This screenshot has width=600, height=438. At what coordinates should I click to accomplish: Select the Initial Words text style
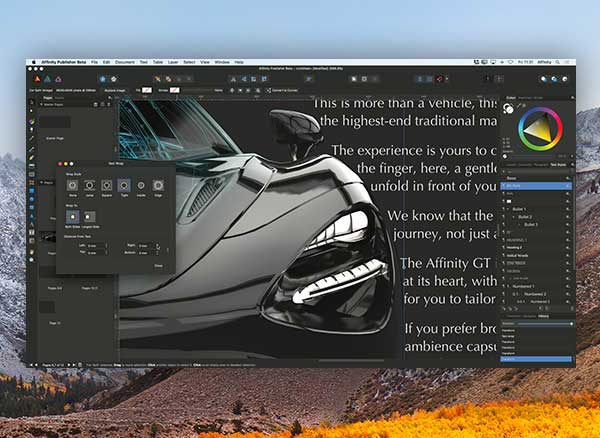pyautogui.click(x=518, y=255)
